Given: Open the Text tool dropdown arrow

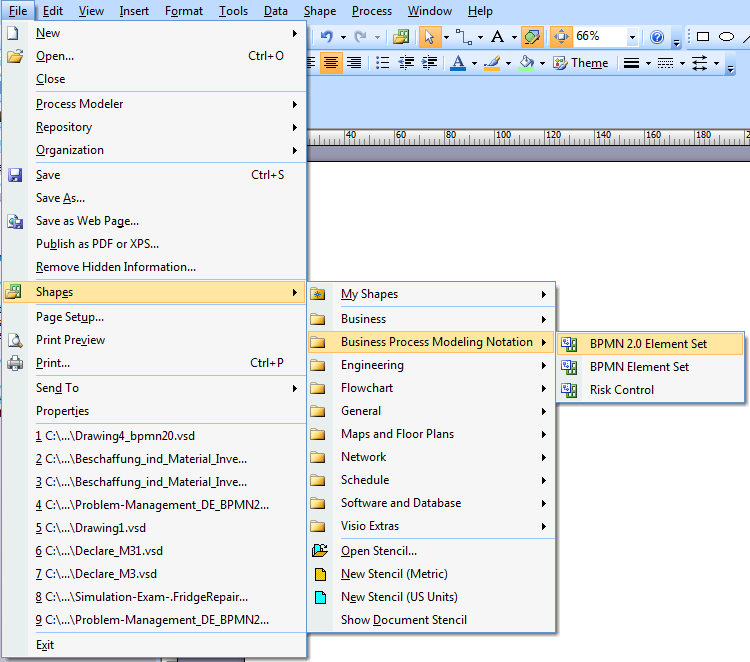Looking at the screenshot, I should 514,37.
